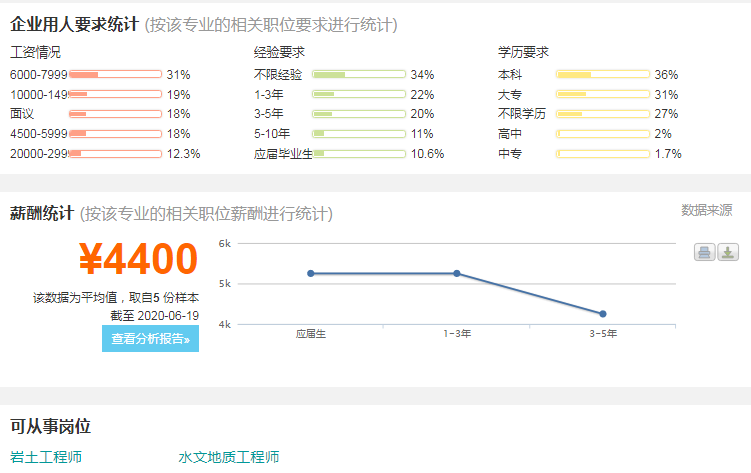The height and width of the screenshot is (473, 751).
Task: Click the 经验要求 column title
Action: pyautogui.click(x=279, y=52)
